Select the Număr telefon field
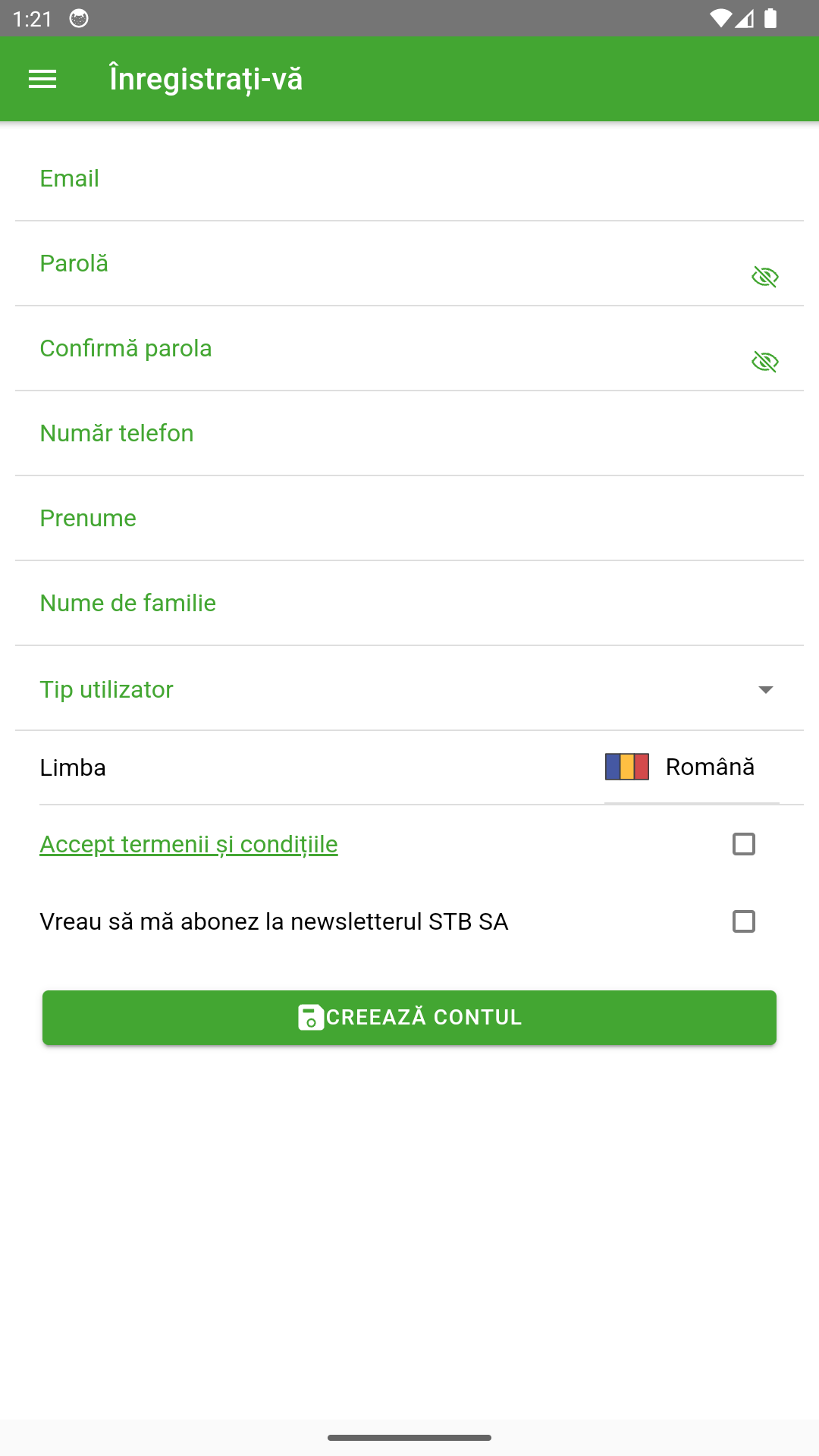Screen dimensions: 819x1456 pos(409,434)
